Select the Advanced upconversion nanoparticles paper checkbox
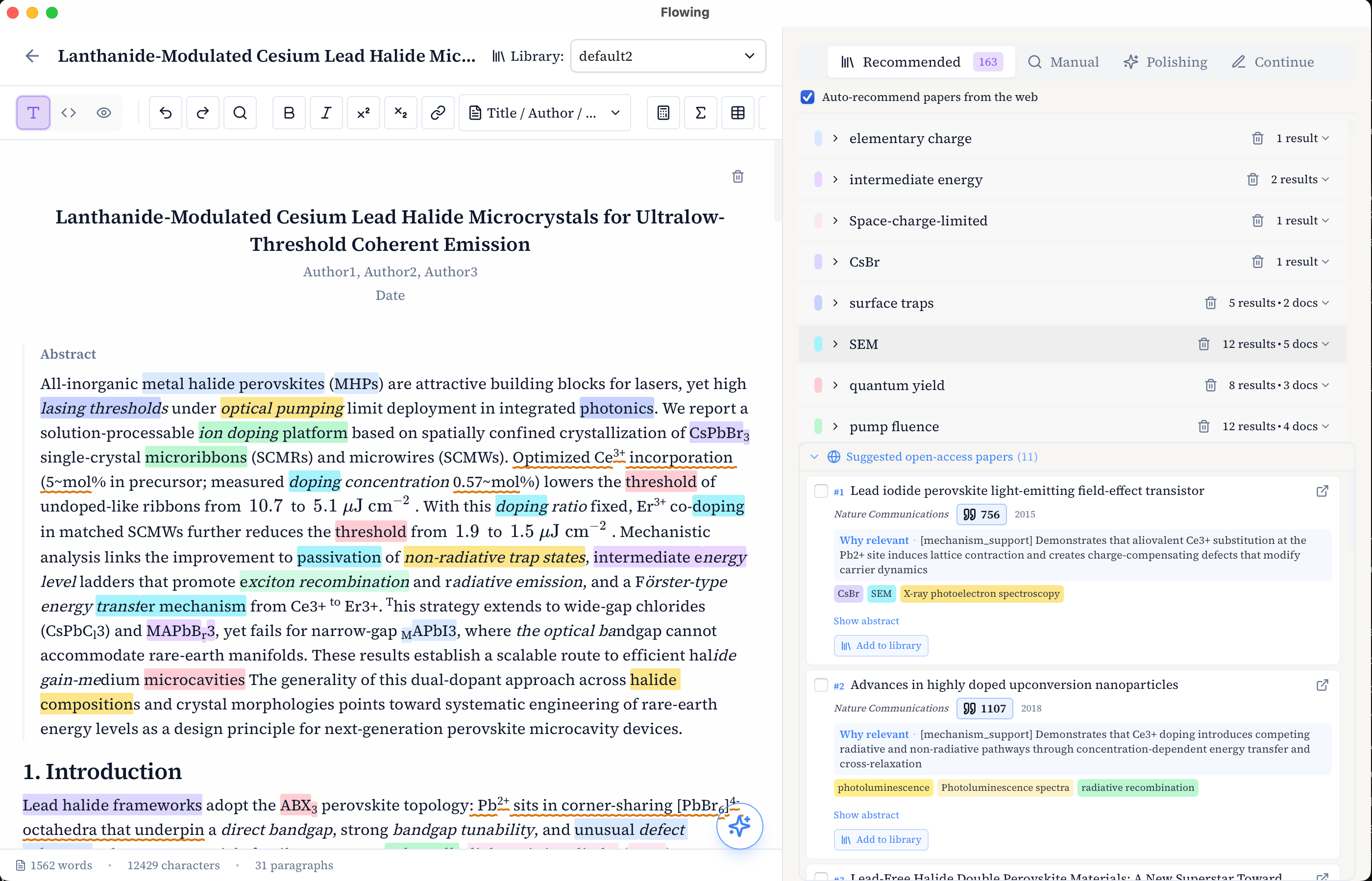Image resolution: width=1372 pixels, height=881 pixels. (820, 685)
